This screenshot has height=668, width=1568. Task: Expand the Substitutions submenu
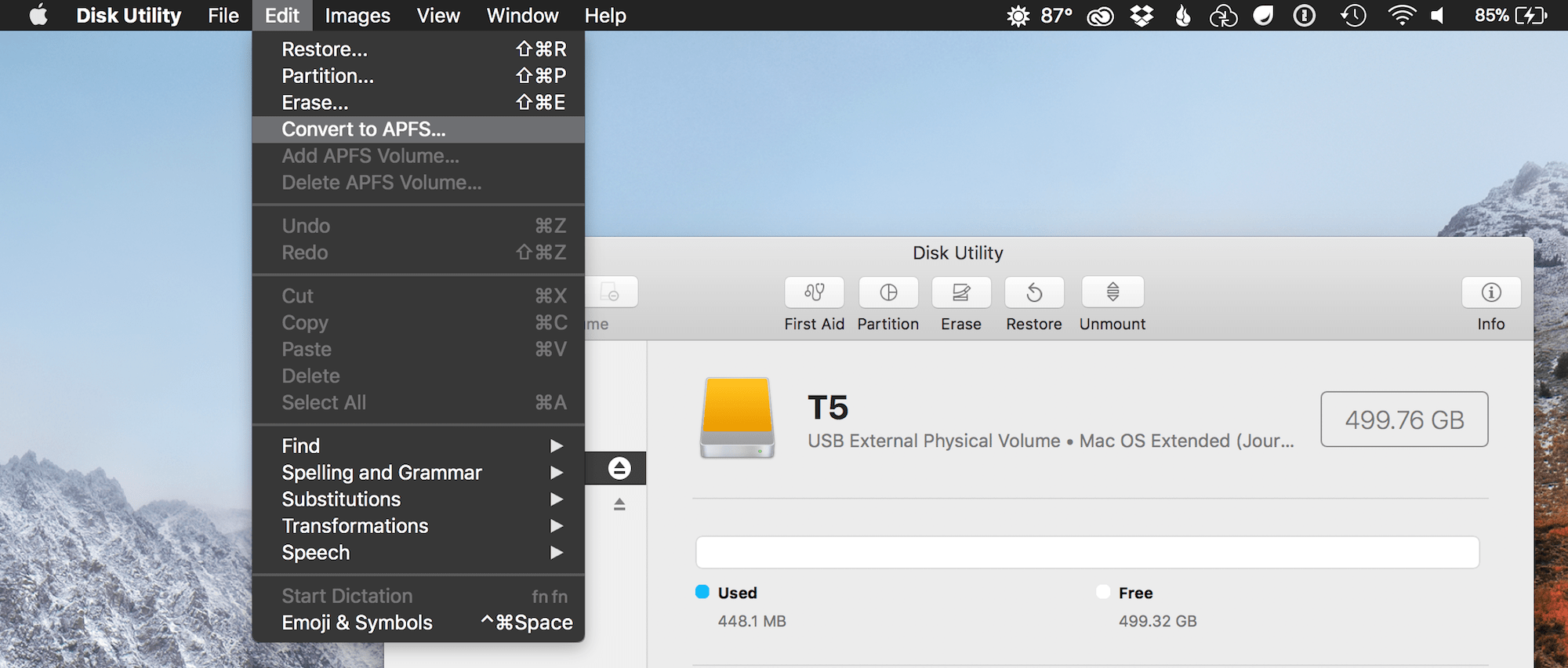[419, 499]
